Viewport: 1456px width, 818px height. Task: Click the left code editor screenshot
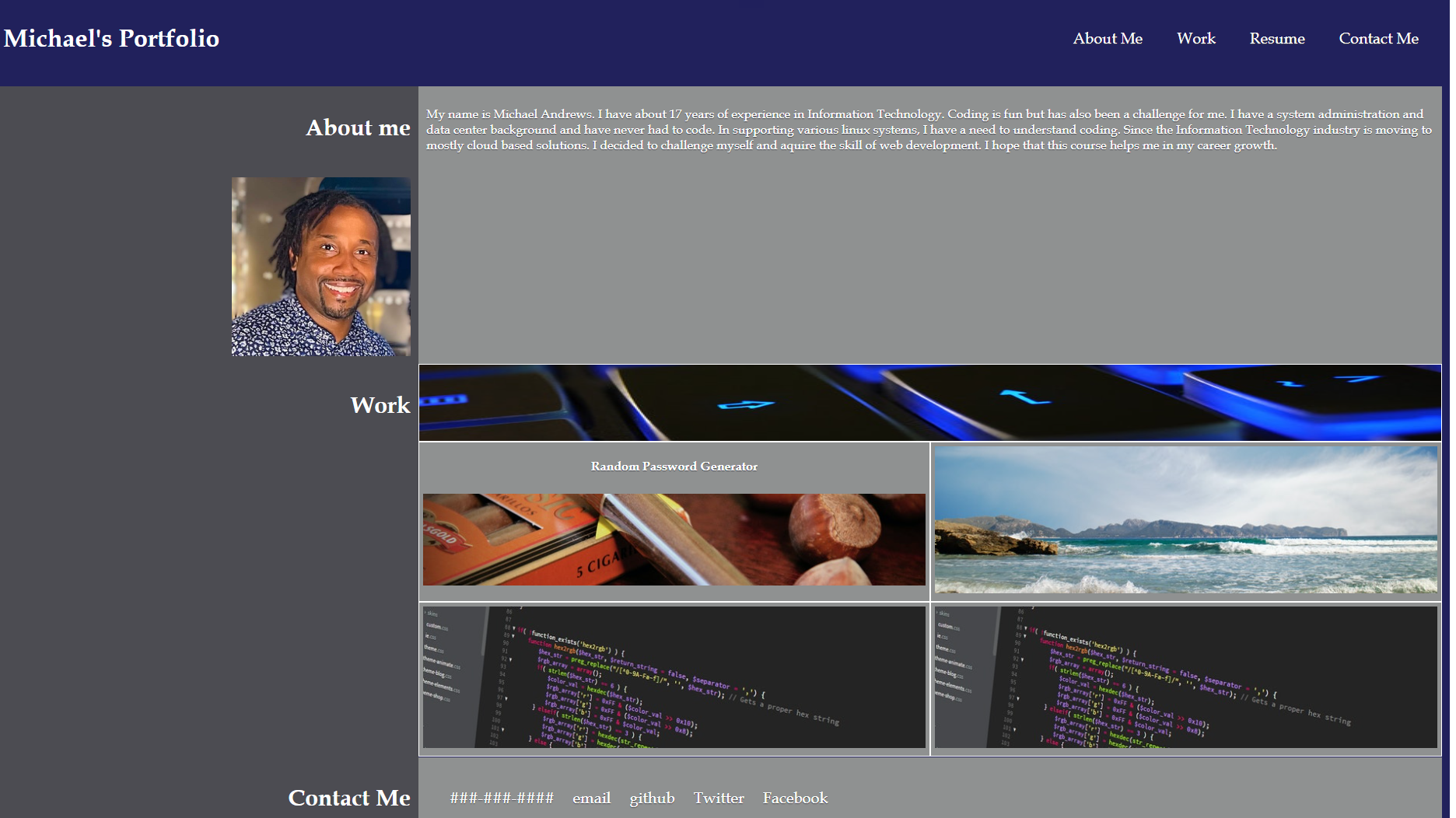point(674,676)
